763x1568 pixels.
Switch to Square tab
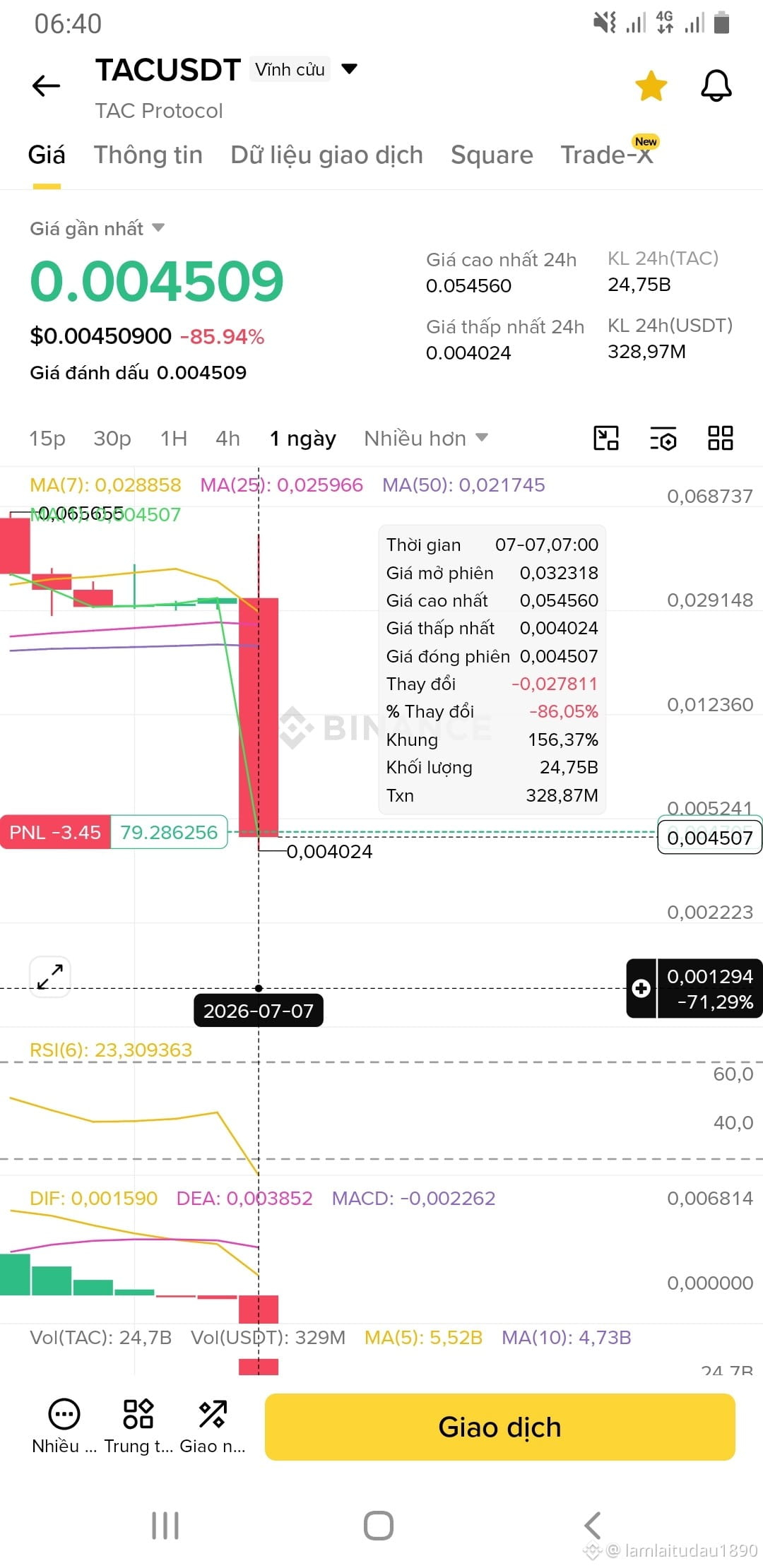tap(492, 155)
